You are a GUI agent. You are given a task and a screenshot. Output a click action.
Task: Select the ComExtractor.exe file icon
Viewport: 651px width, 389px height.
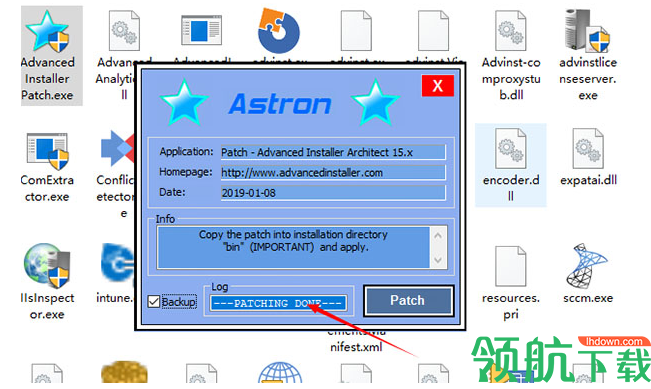pos(47,152)
